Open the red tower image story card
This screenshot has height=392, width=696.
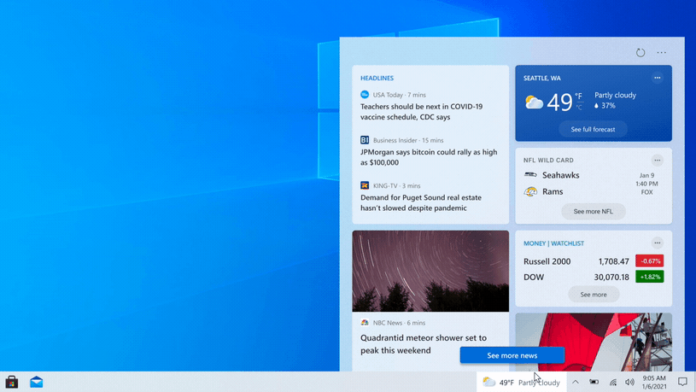(593, 342)
